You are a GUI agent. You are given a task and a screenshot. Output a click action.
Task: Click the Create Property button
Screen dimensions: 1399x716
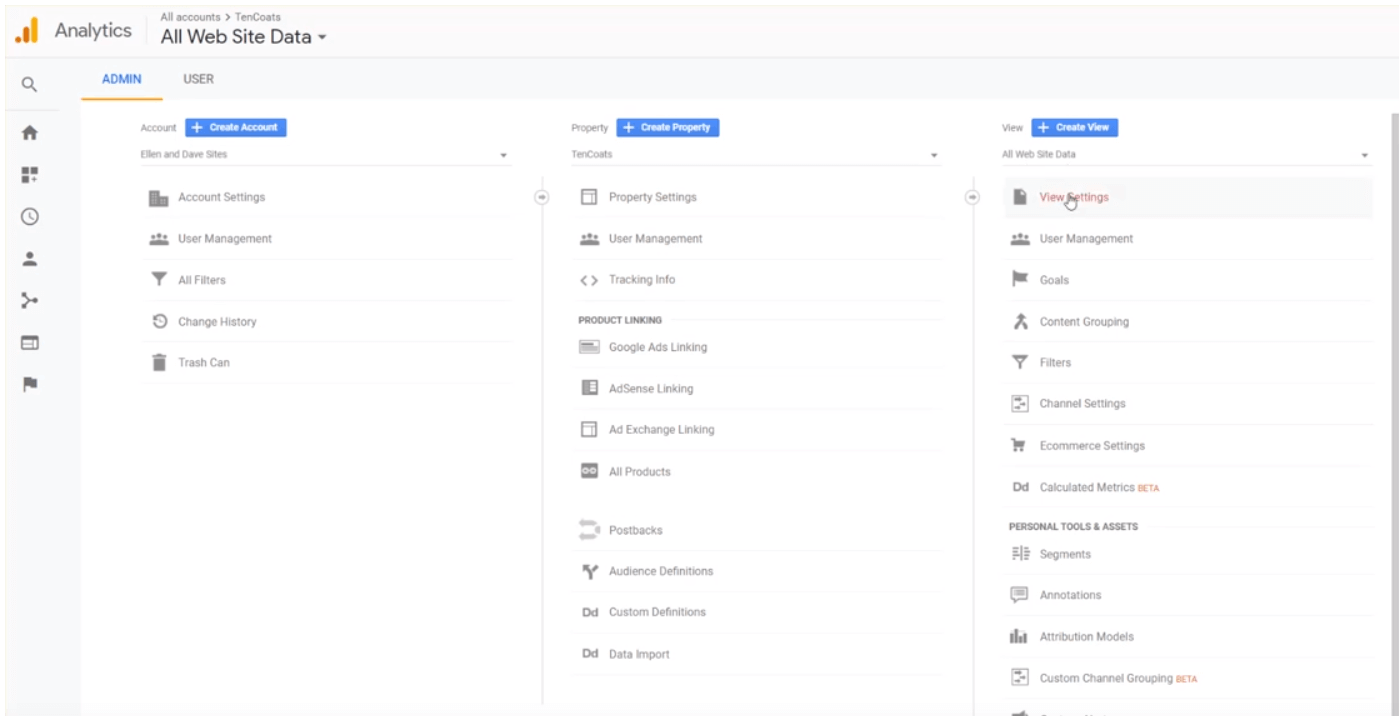click(668, 127)
